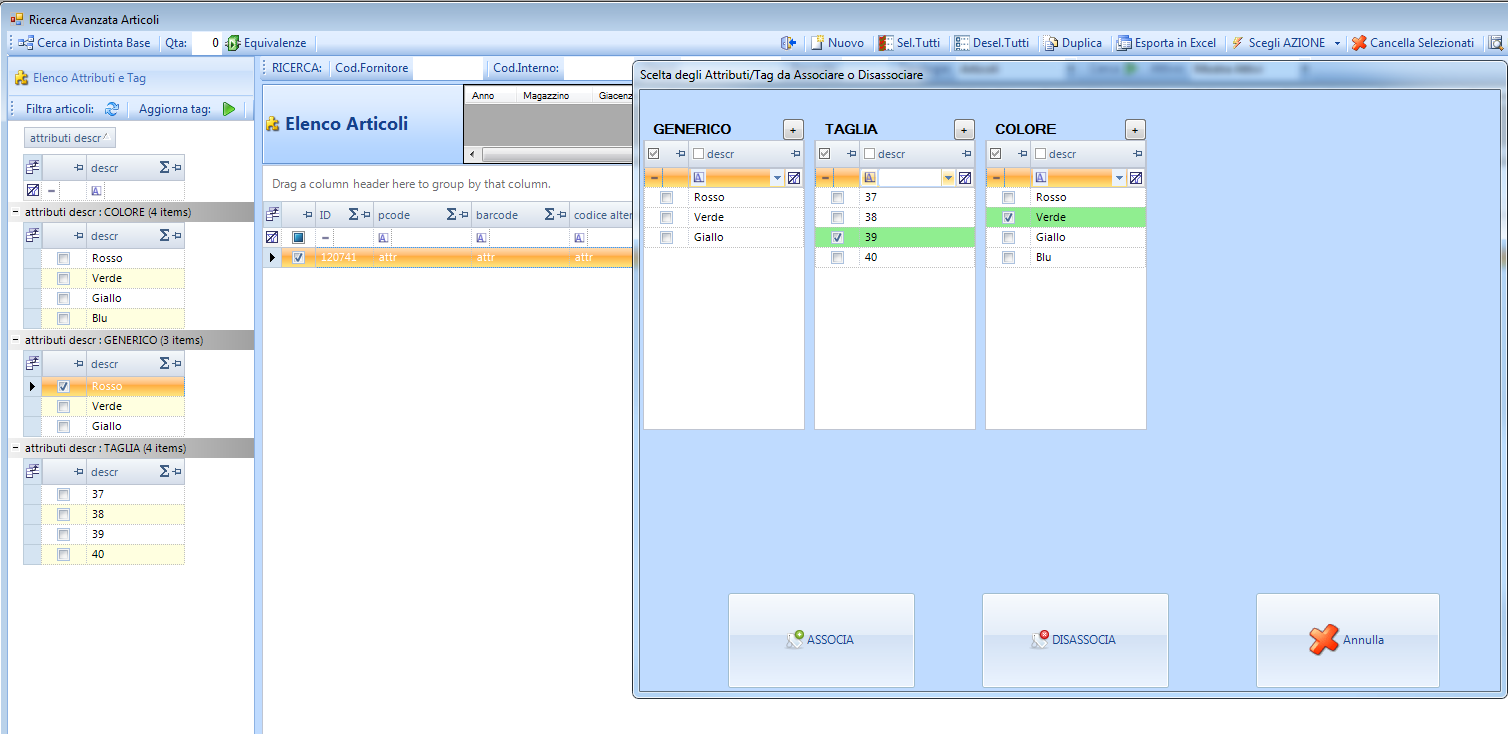Collapse the COLORE (4 items) group
Image resolution: width=1508 pixels, height=734 pixels.
click(15, 212)
